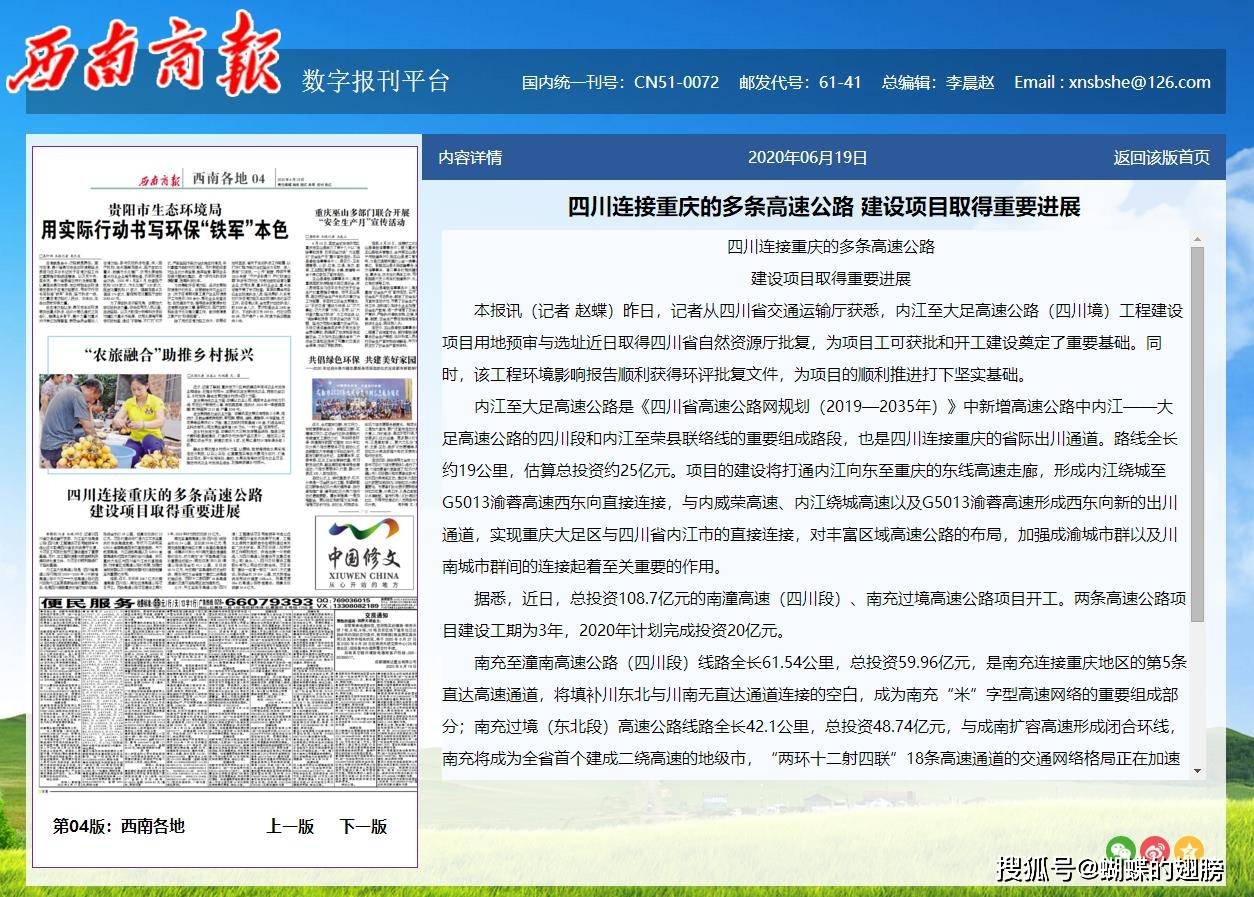
Task: Click the 数字报刊平台 title text
Action: click(x=376, y=82)
